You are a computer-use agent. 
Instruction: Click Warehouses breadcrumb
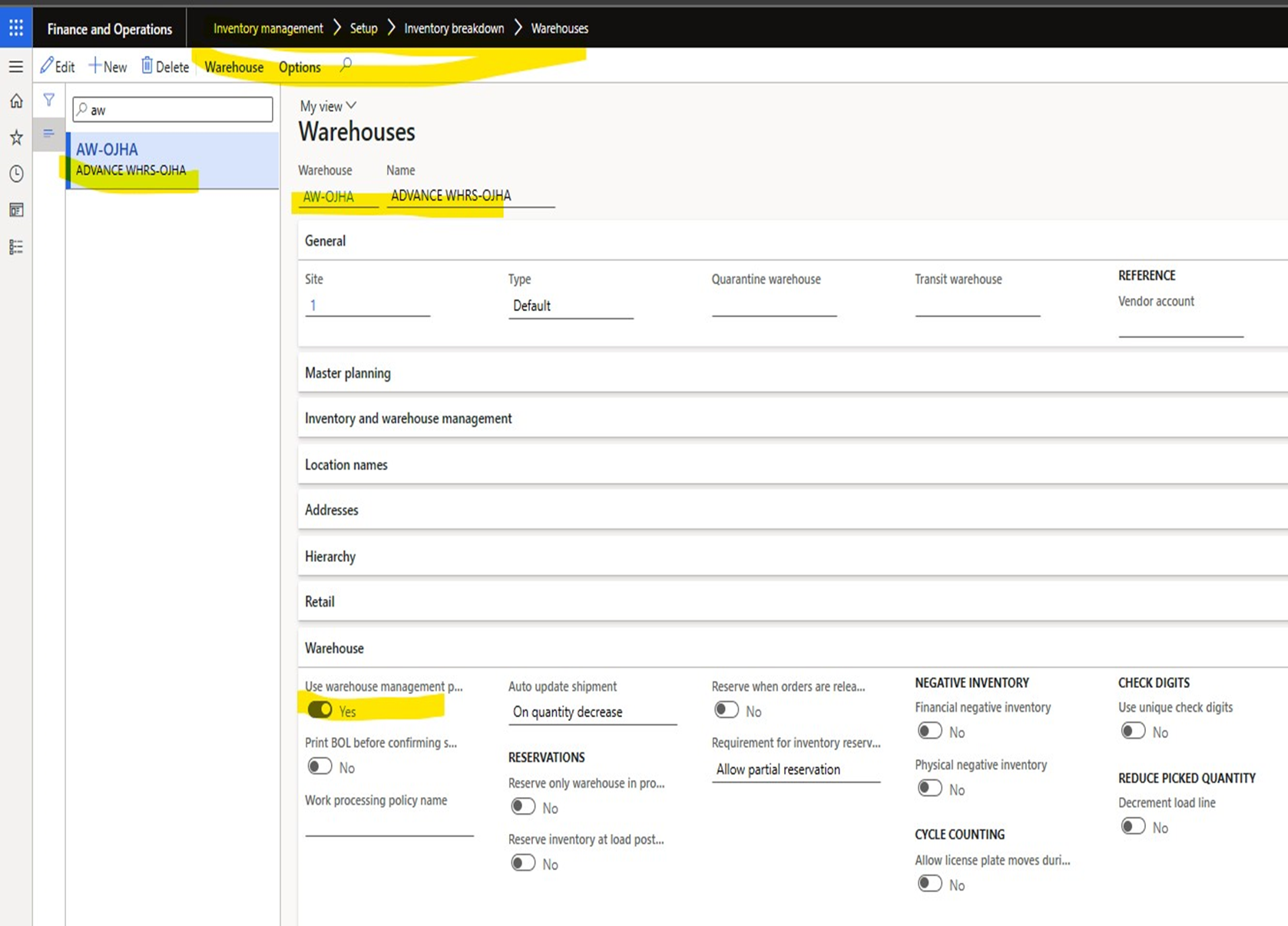[559, 28]
